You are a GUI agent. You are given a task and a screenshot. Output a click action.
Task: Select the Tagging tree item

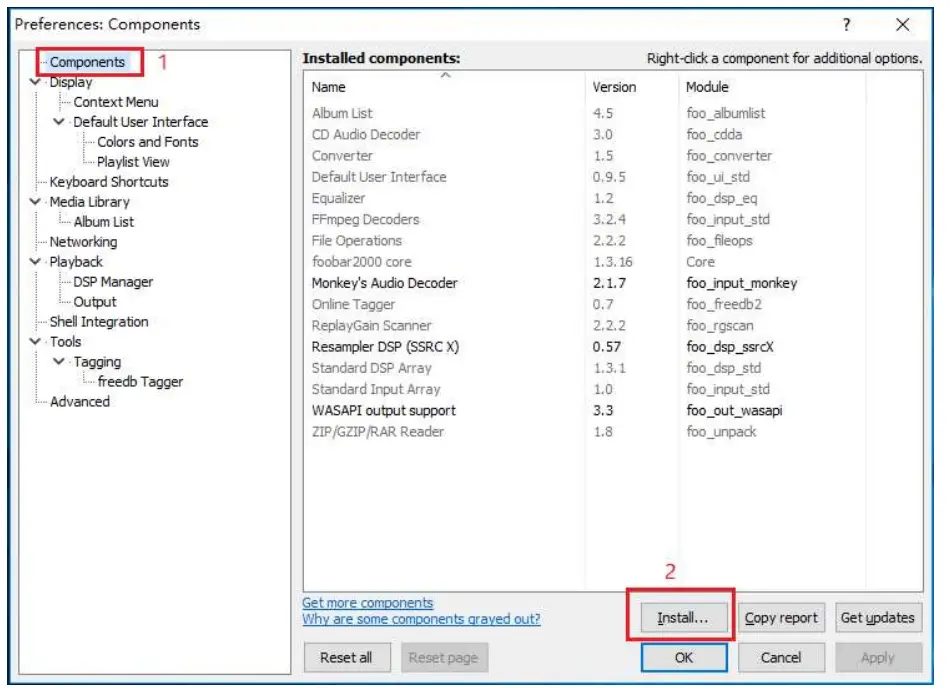[x=97, y=362]
